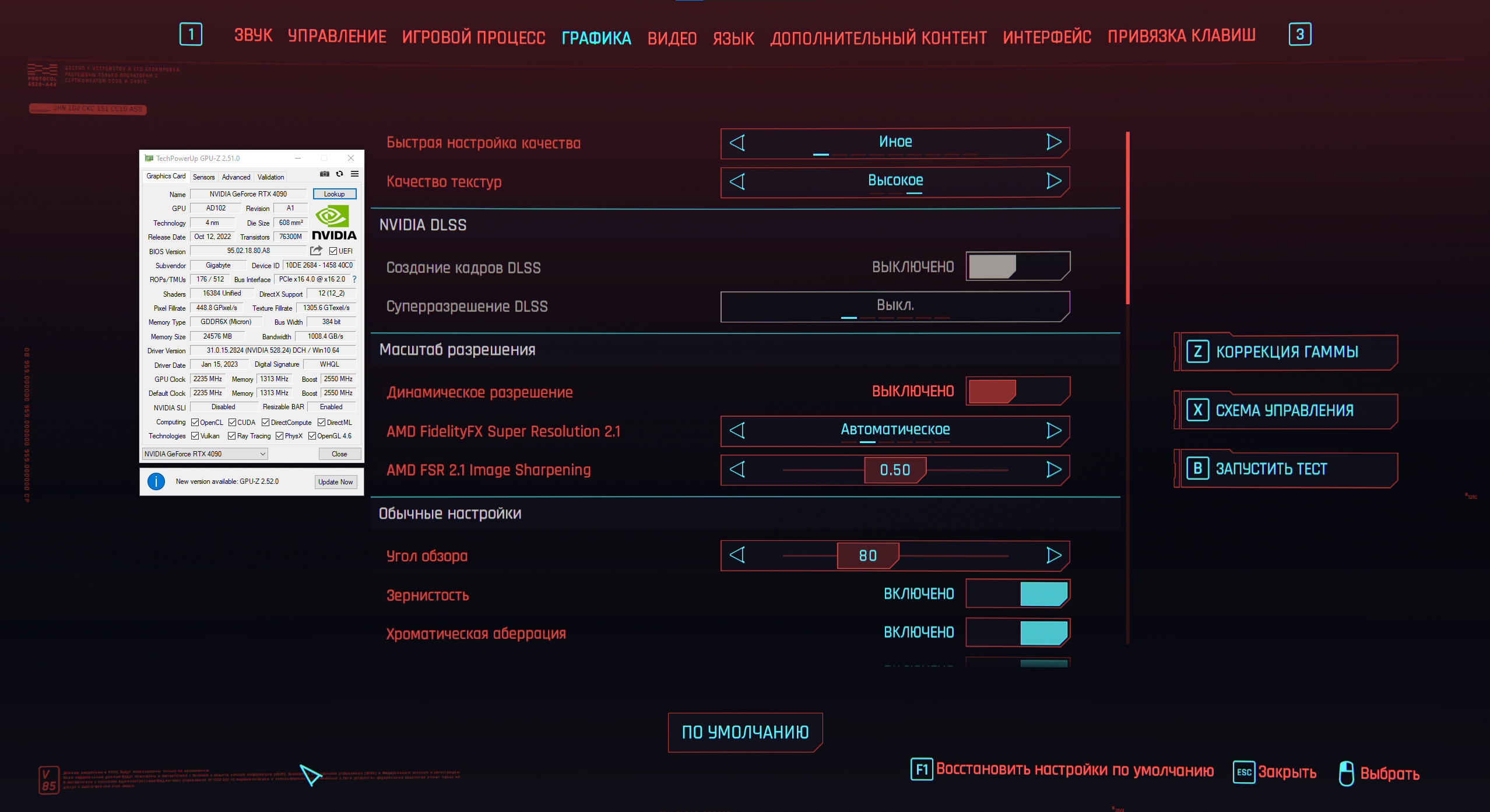Click right arrow for texture quality

point(1053,181)
